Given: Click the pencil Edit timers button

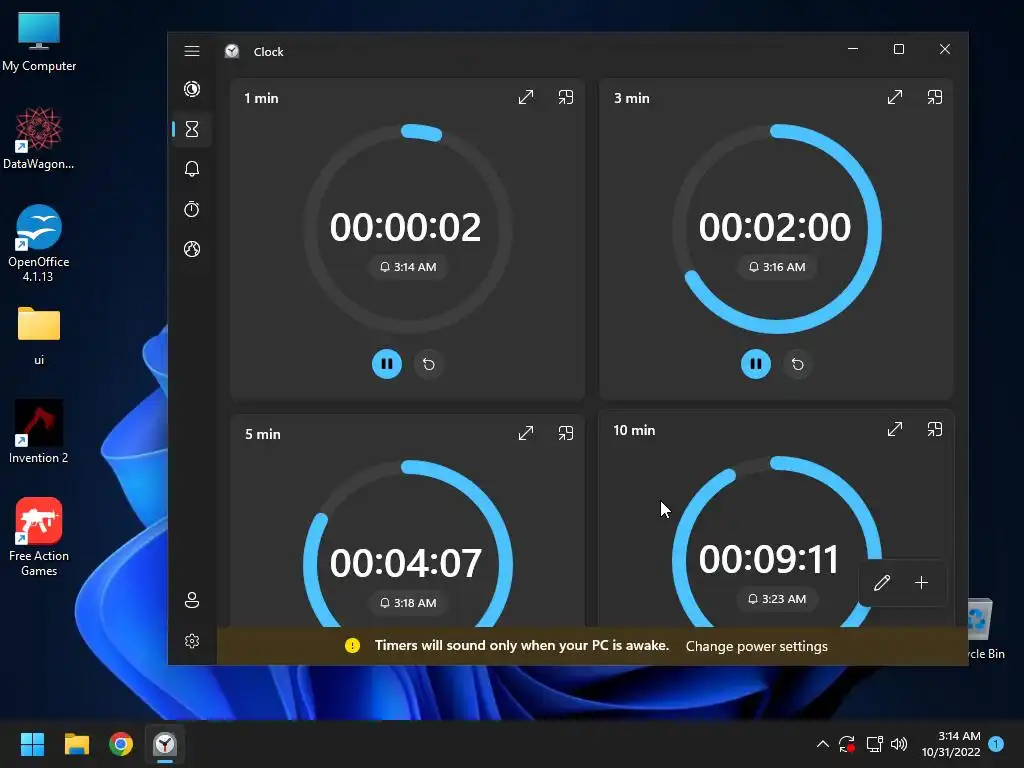Looking at the screenshot, I should 882,583.
